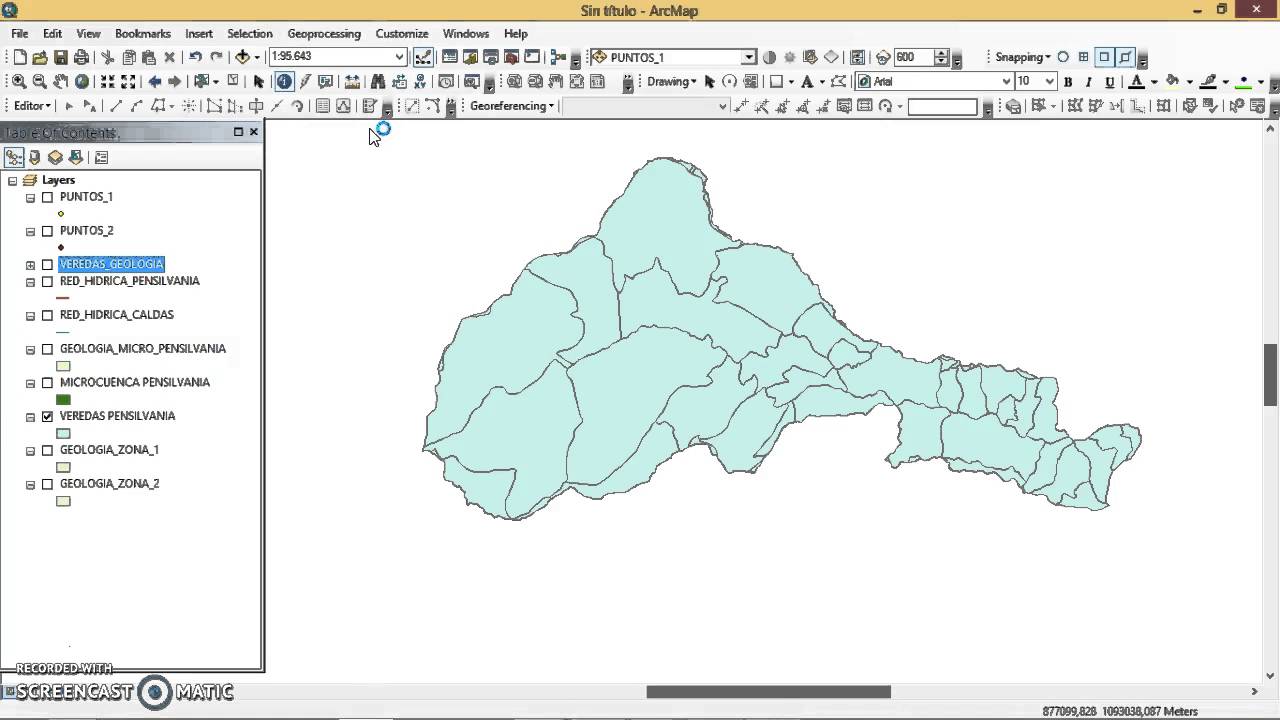Open the map scale dropdown
The width and height of the screenshot is (1280, 720).
[x=398, y=57]
